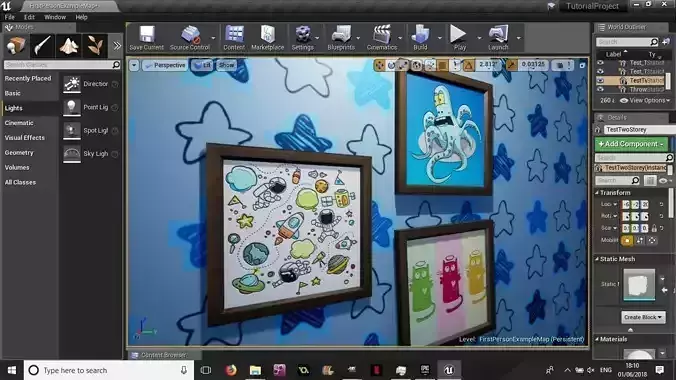Viewport: 676px width, 380px height.
Task: Maximize or restore the viewport icon
Action: coord(582,65)
